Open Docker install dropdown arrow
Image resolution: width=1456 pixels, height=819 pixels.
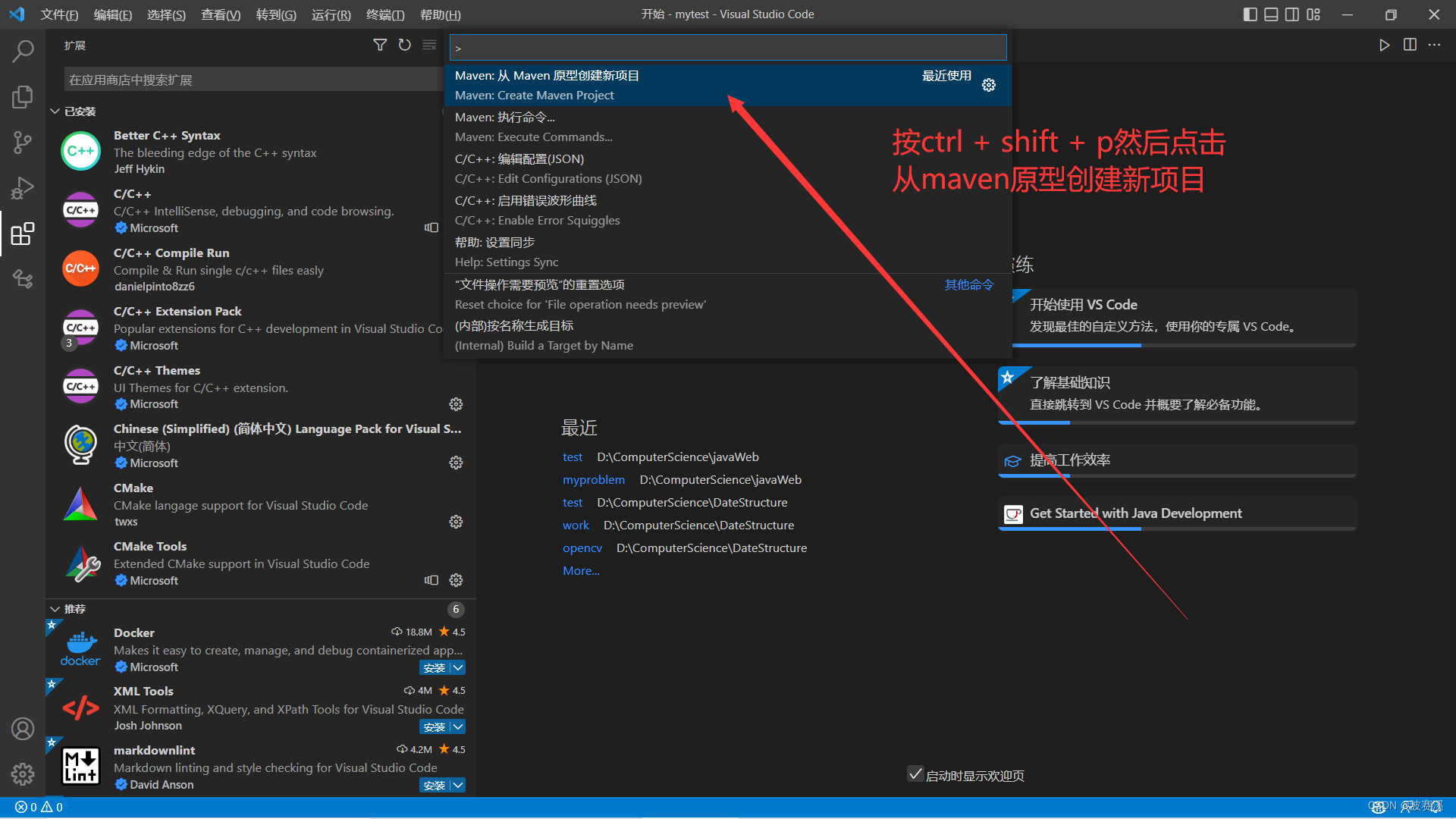point(458,668)
